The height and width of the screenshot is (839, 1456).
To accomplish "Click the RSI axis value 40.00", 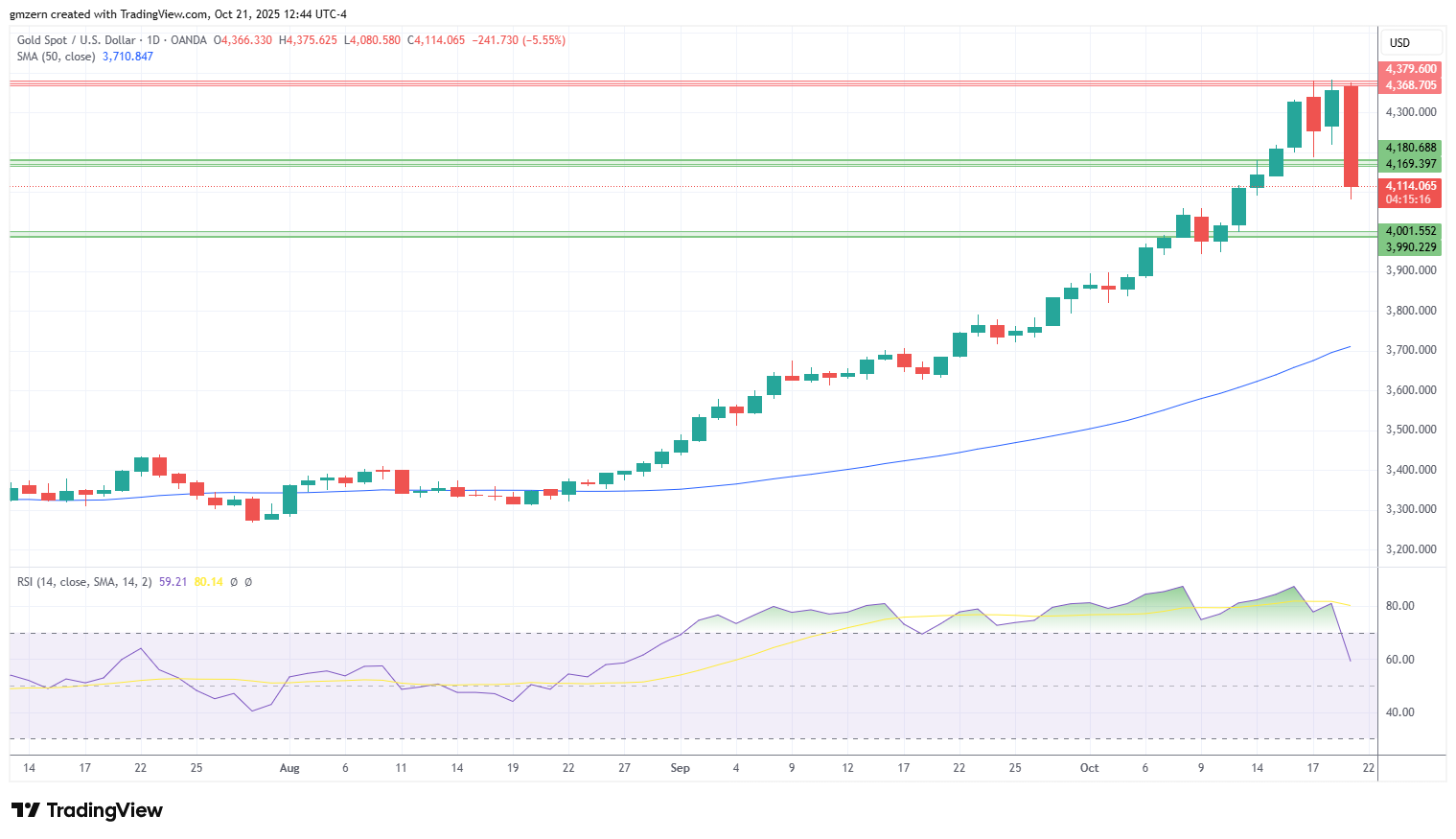I will [1401, 712].
